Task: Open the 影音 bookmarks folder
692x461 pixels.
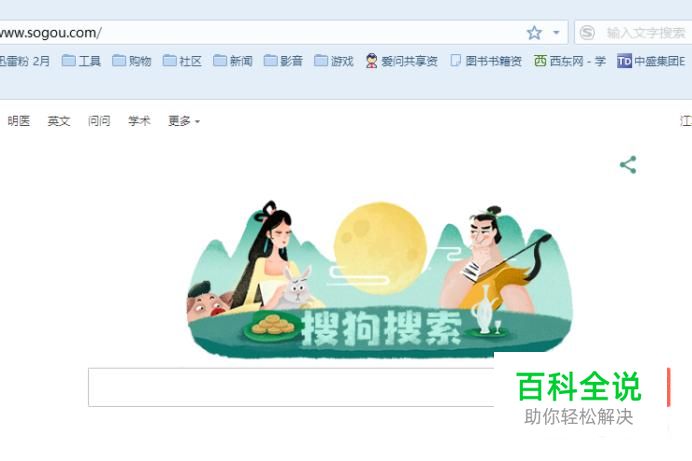Action: (x=283, y=61)
